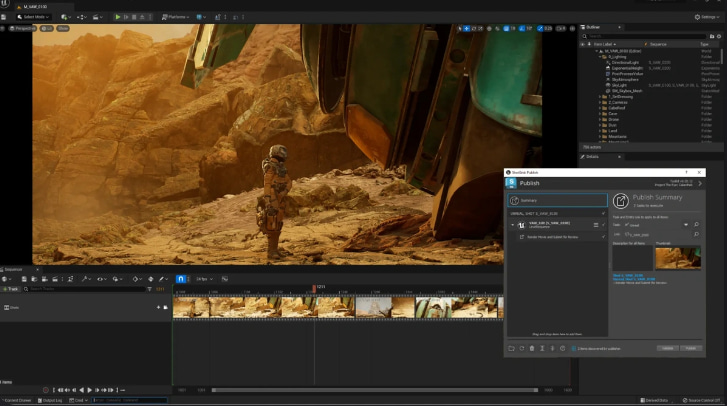Image resolution: width=727 pixels, height=406 pixels.
Task: Open the Content Drawer
Action: [17, 400]
